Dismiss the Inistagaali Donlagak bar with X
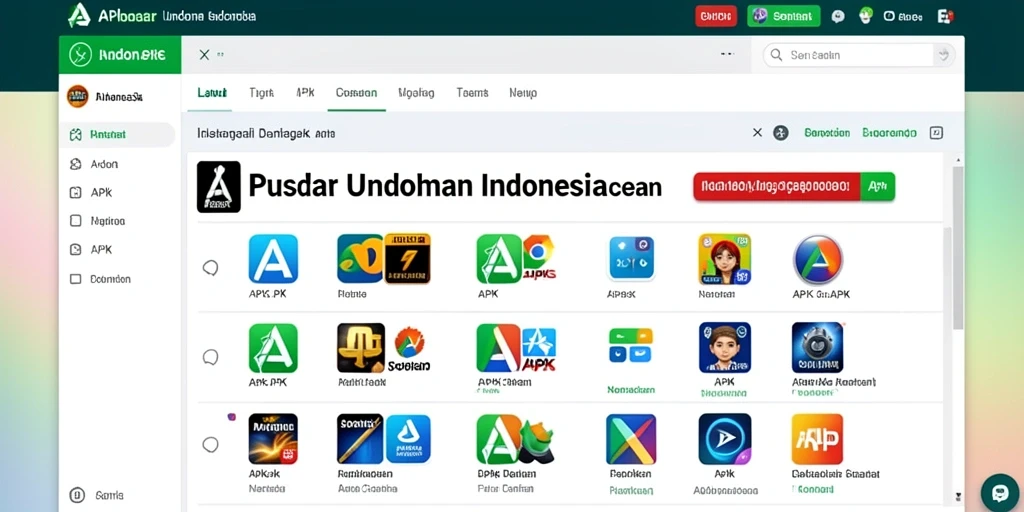The width and height of the screenshot is (1024, 512). click(758, 133)
